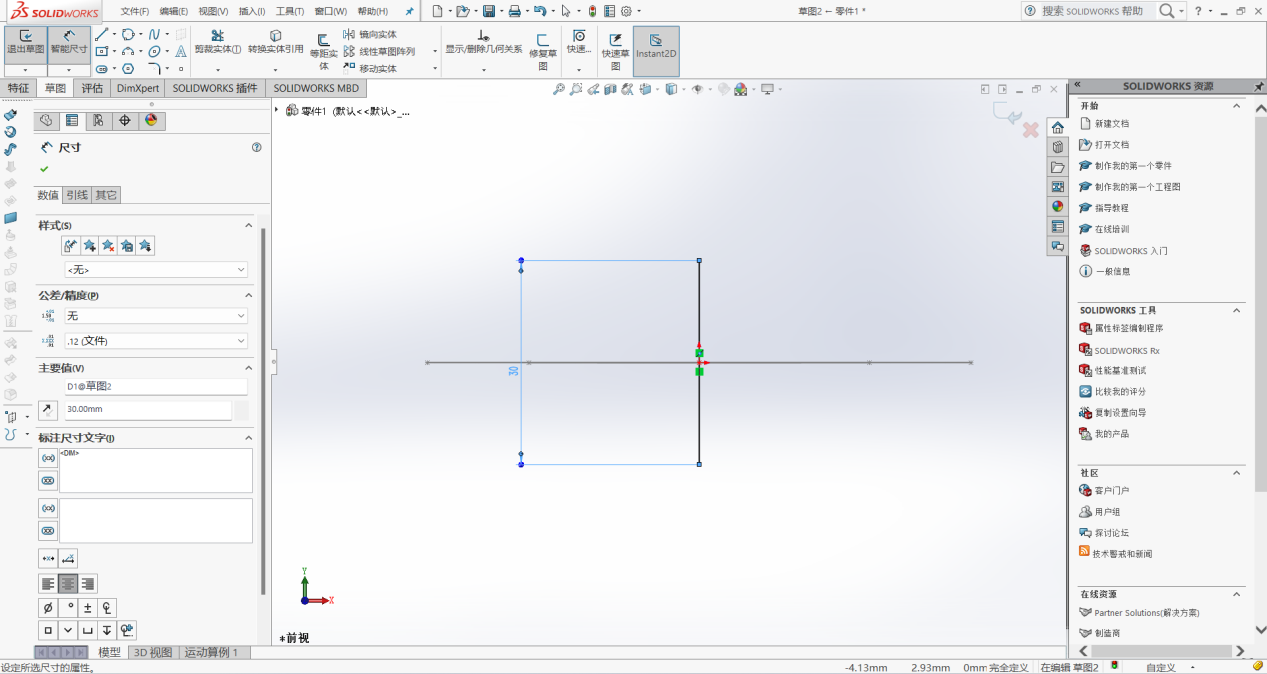Expand the 零件1 feature tree node

(277, 110)
